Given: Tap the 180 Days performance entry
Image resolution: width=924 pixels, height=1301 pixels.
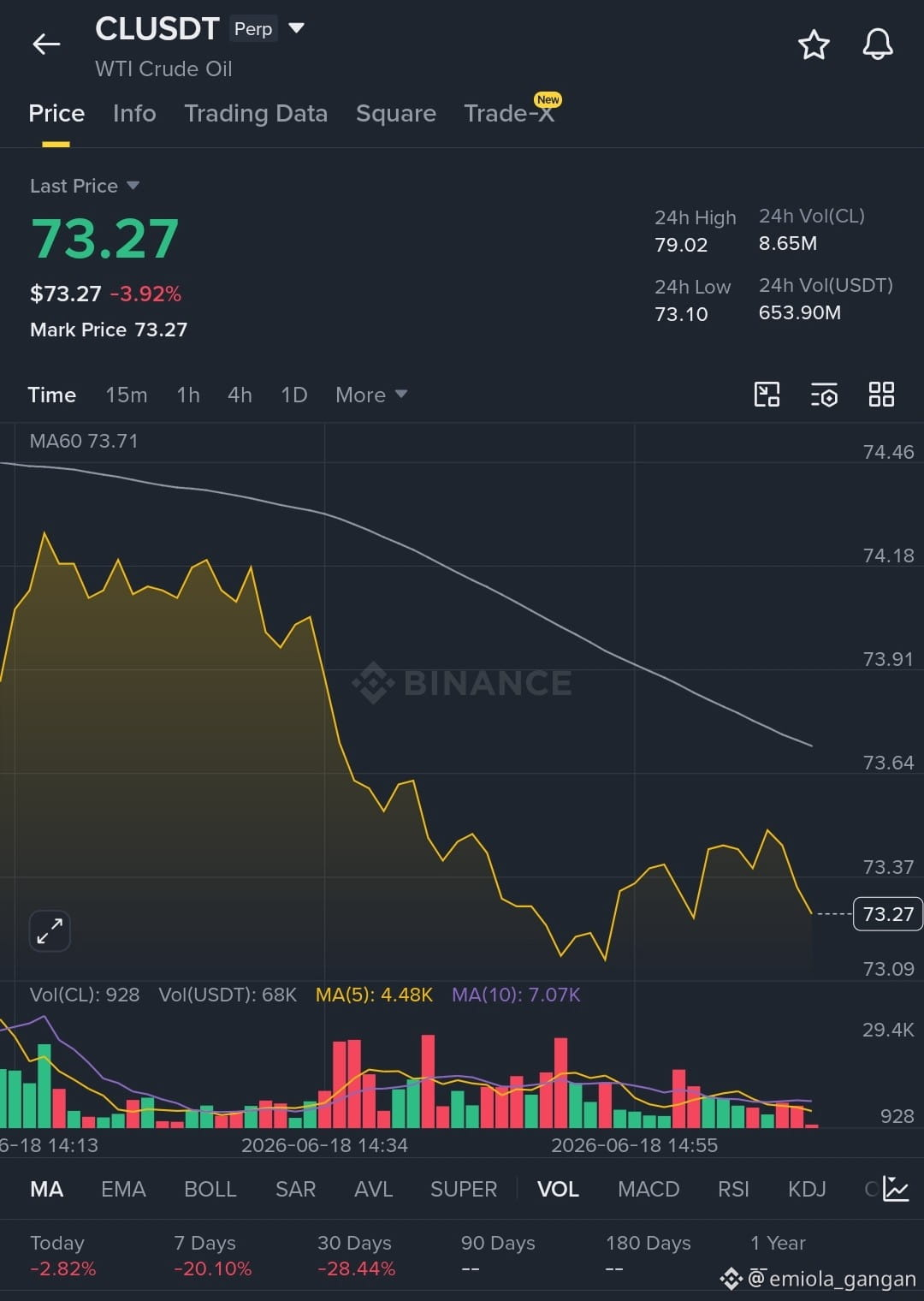Looking at the screenshot, I should pyautogui.click(x=648, y=1256).
